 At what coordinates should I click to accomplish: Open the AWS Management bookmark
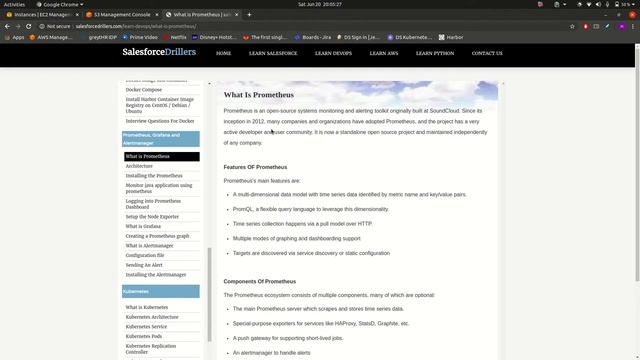coord(51,37)
